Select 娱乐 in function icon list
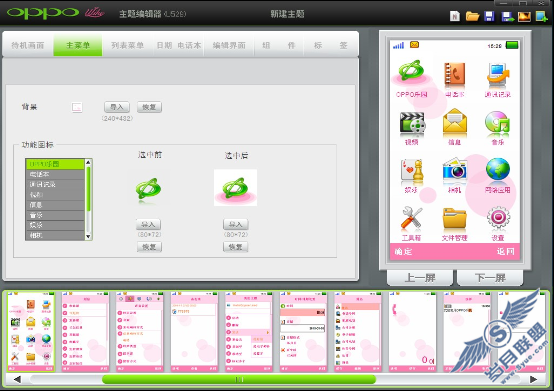Viewport: 554px width, 391px height. 55,225
